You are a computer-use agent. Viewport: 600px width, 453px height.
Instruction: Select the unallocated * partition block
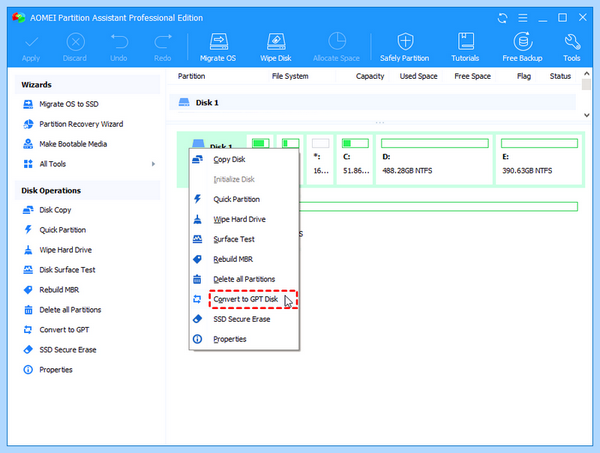[x=320, y=159]
